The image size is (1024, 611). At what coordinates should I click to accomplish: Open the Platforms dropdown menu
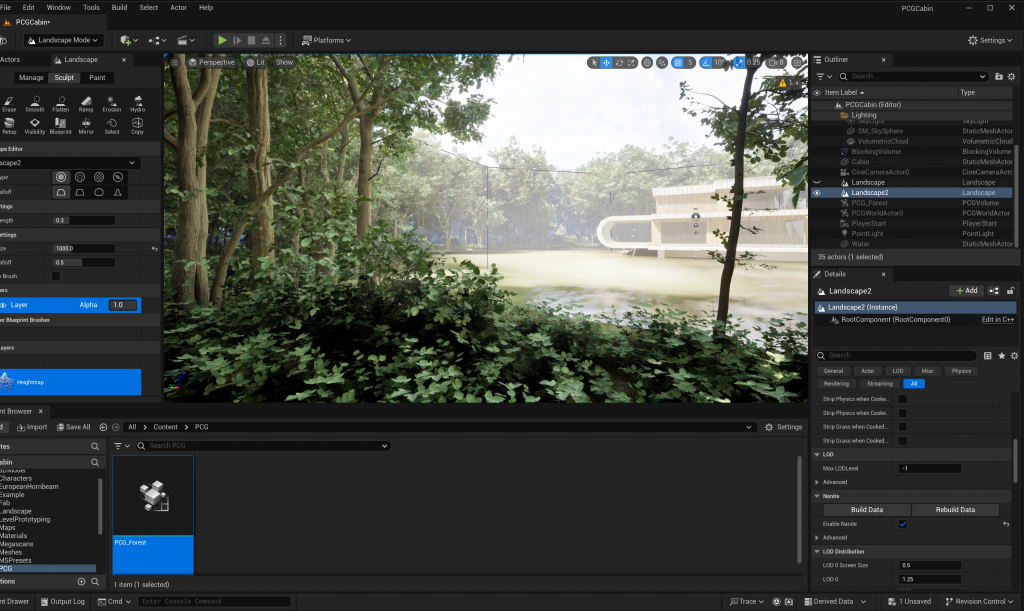pos(326,40)
